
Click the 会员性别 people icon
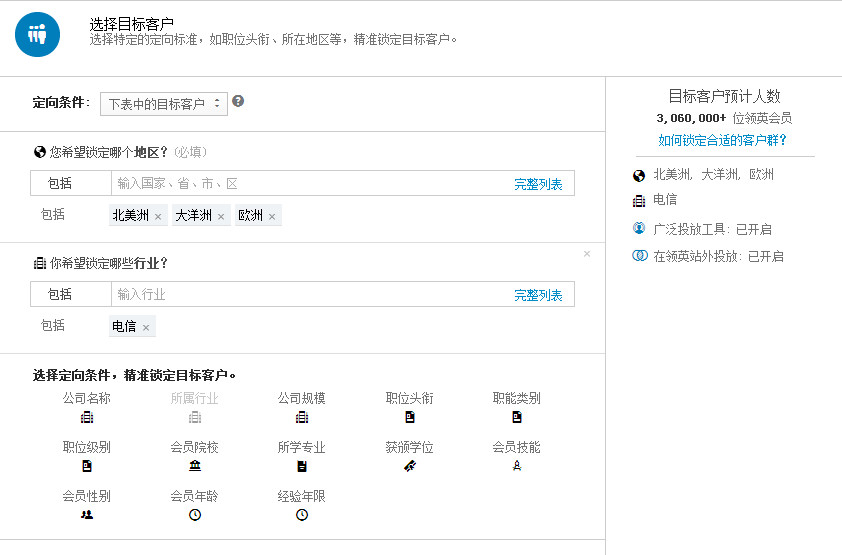(87, 515)
